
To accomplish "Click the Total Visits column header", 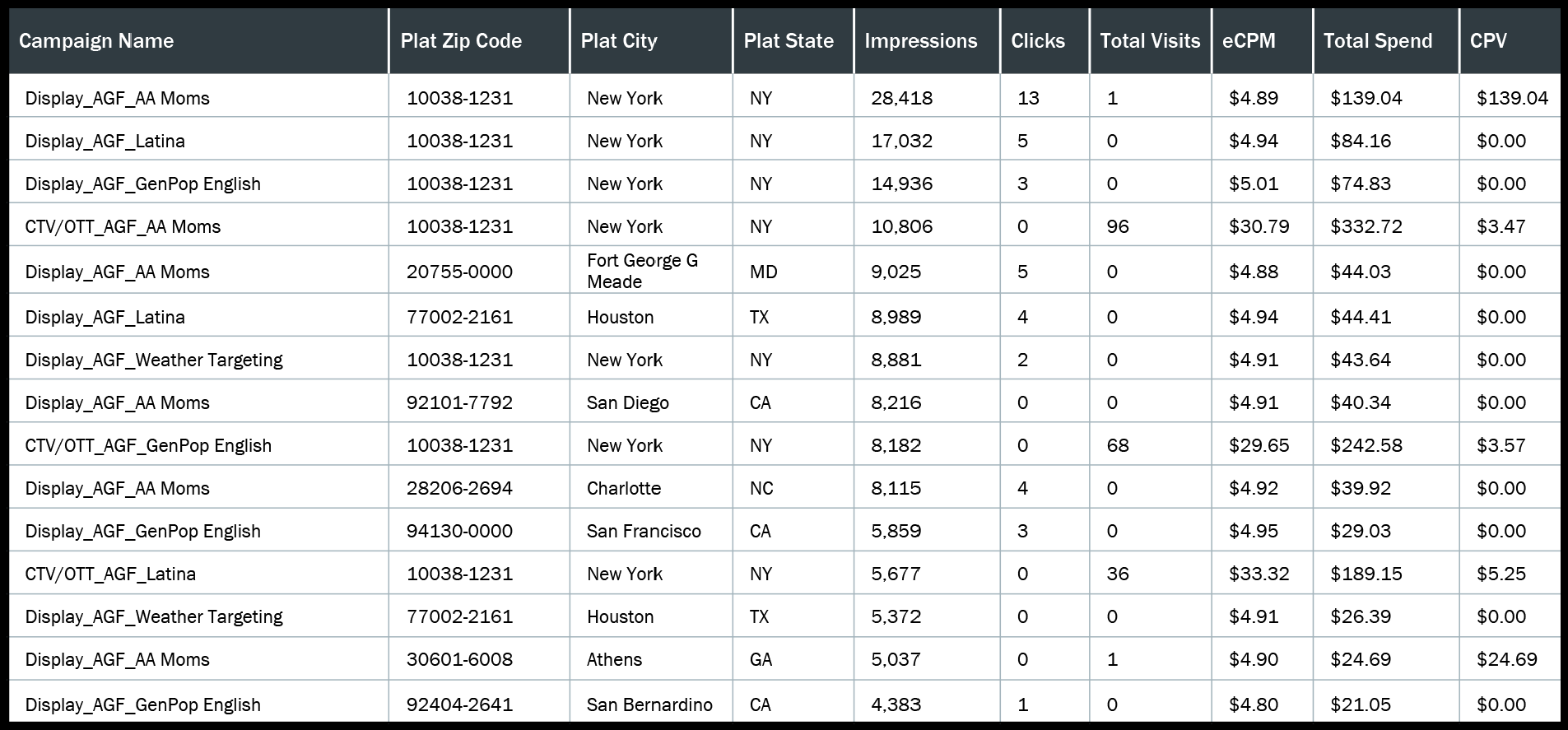I will [1150, 41].
